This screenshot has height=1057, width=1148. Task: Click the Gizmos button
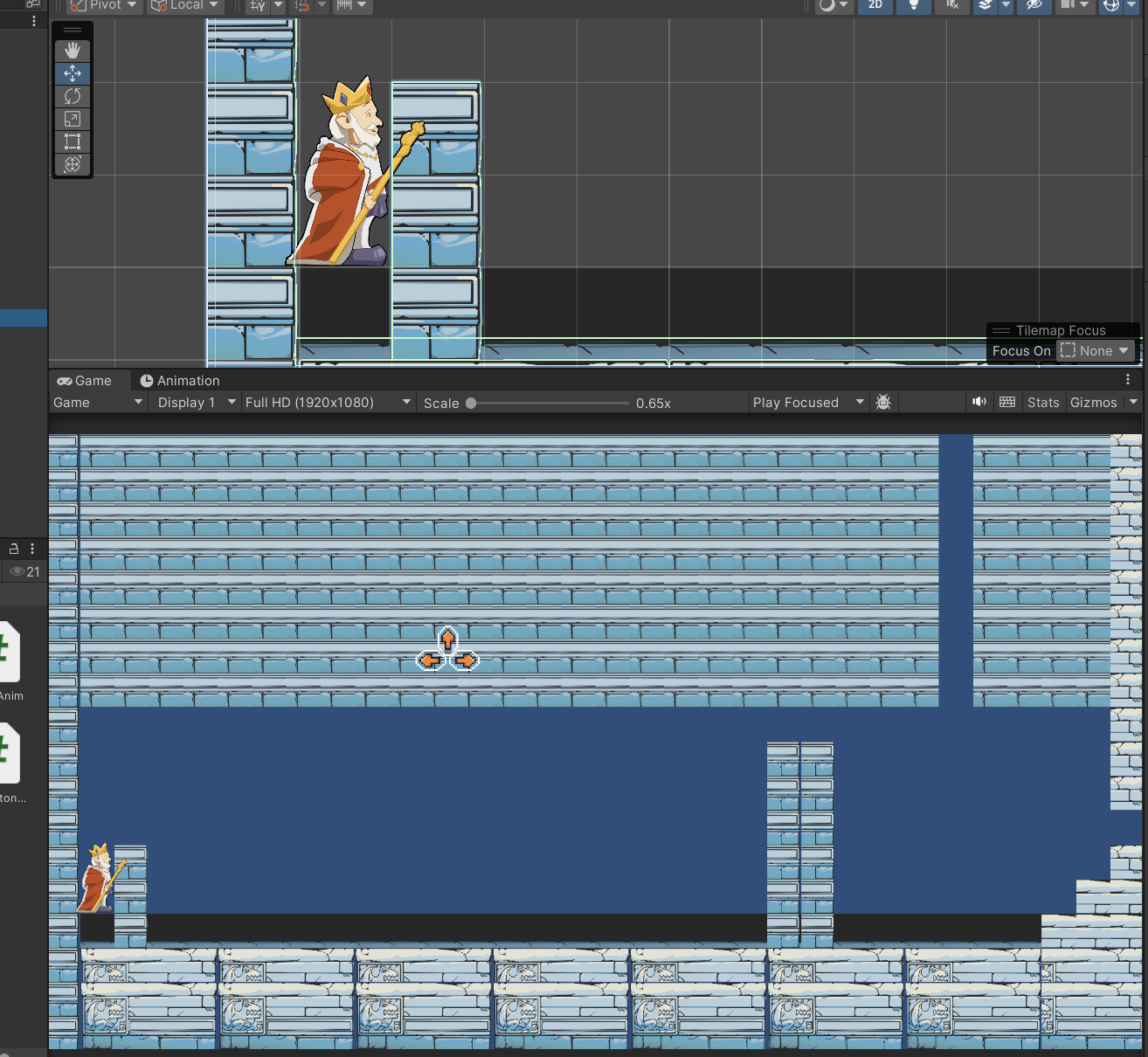[x=1093, y=402]
